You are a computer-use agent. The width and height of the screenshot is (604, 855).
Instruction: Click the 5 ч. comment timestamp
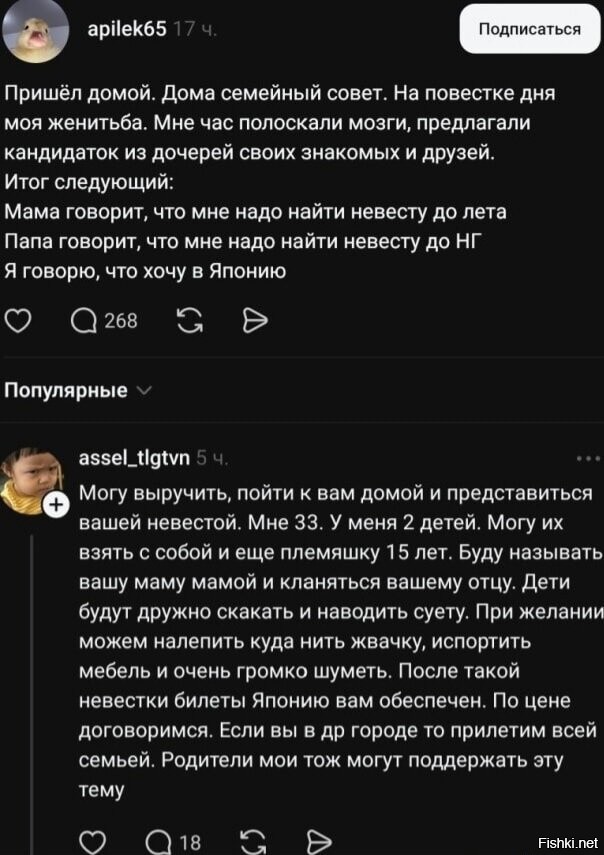(212, 459)
